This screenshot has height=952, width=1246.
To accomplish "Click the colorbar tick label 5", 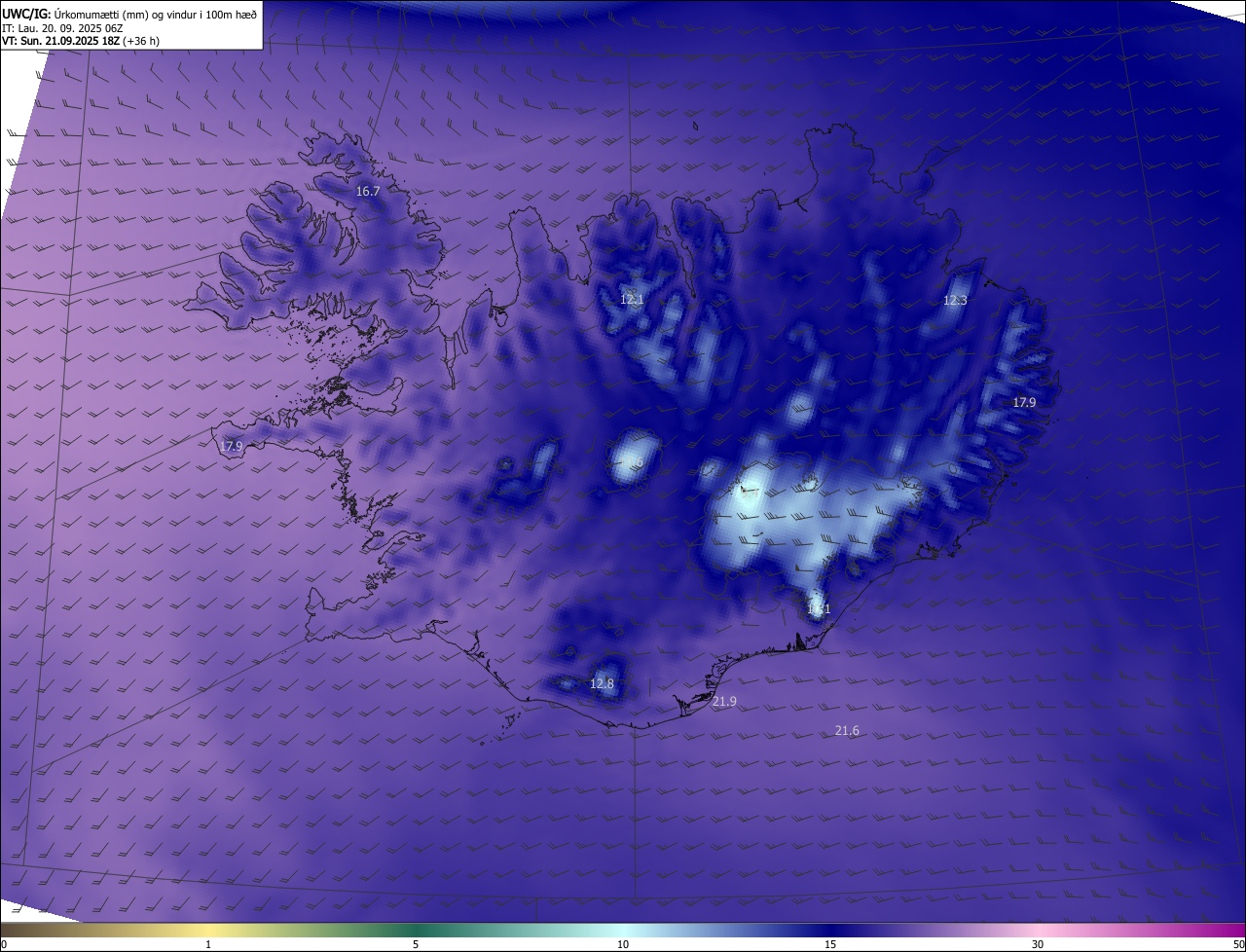I will click(416, 944).
